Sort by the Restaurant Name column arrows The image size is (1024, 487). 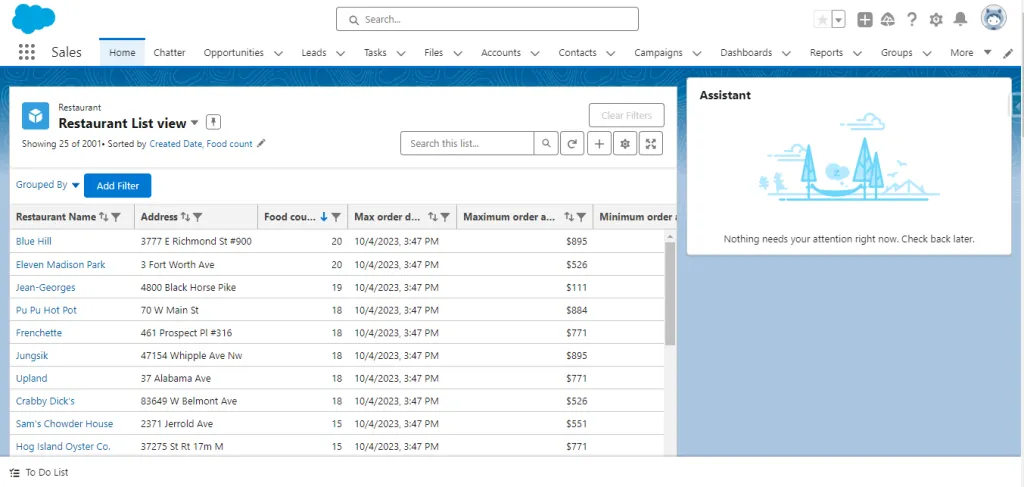tap(103, 217)
